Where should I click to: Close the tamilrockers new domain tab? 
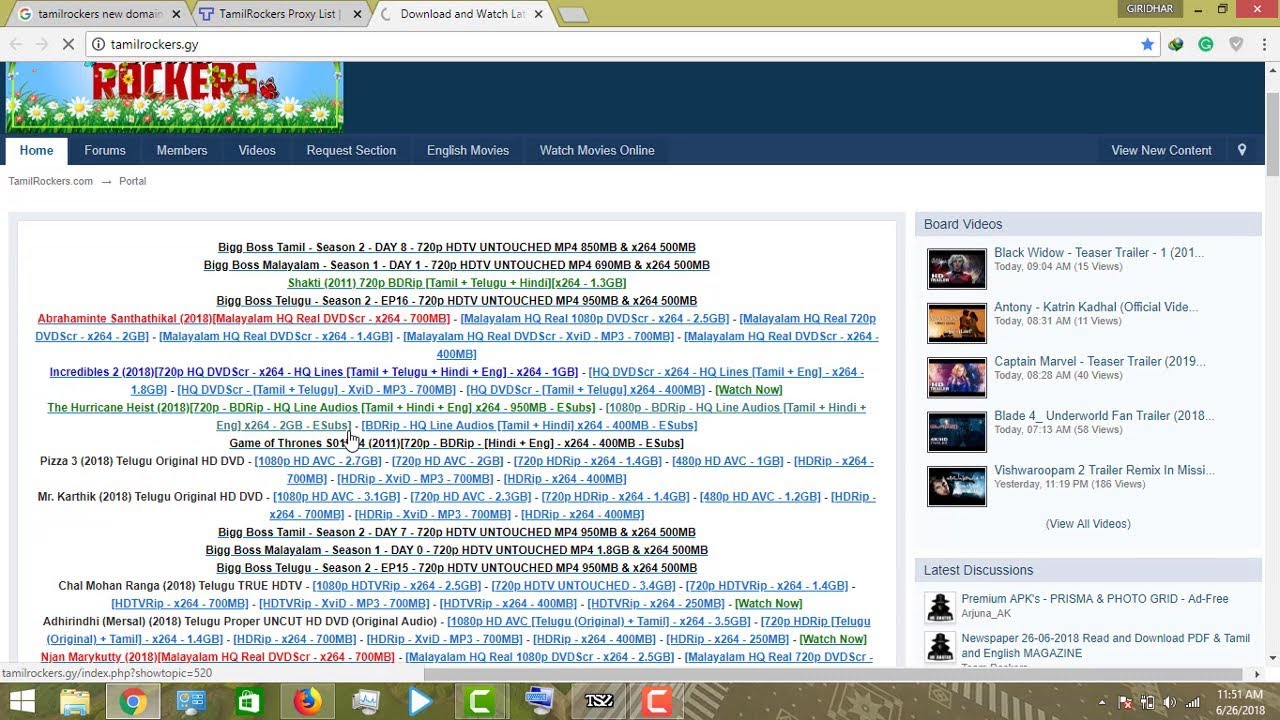pyautogui.click(x=177, y=14)
